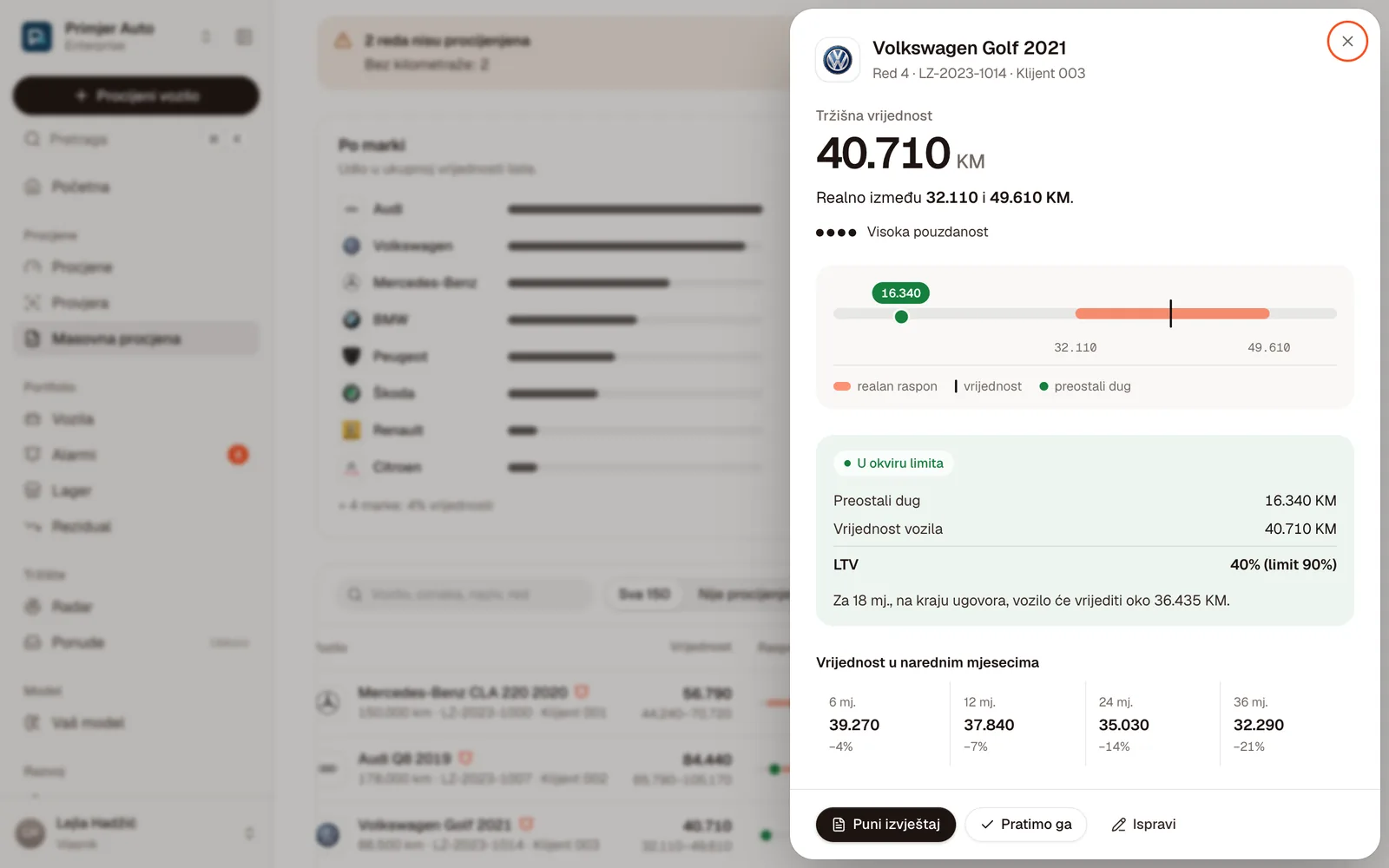This screenshot has height=868, width=1389.
Task: Open Masovna procjena in the sidebar
Action: tap(136, 339)
